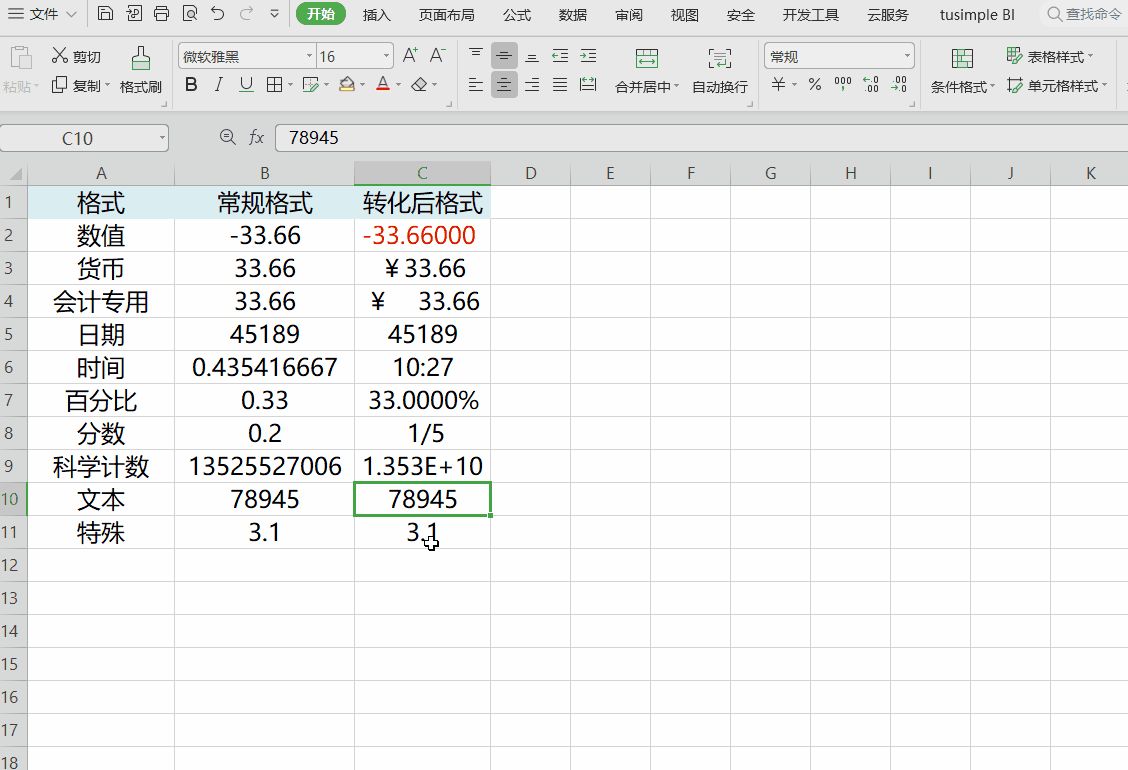Screen dimensions: 1128x770
Task: Switch to the 插入 (Insert) tab
Action: pos(376,15)
